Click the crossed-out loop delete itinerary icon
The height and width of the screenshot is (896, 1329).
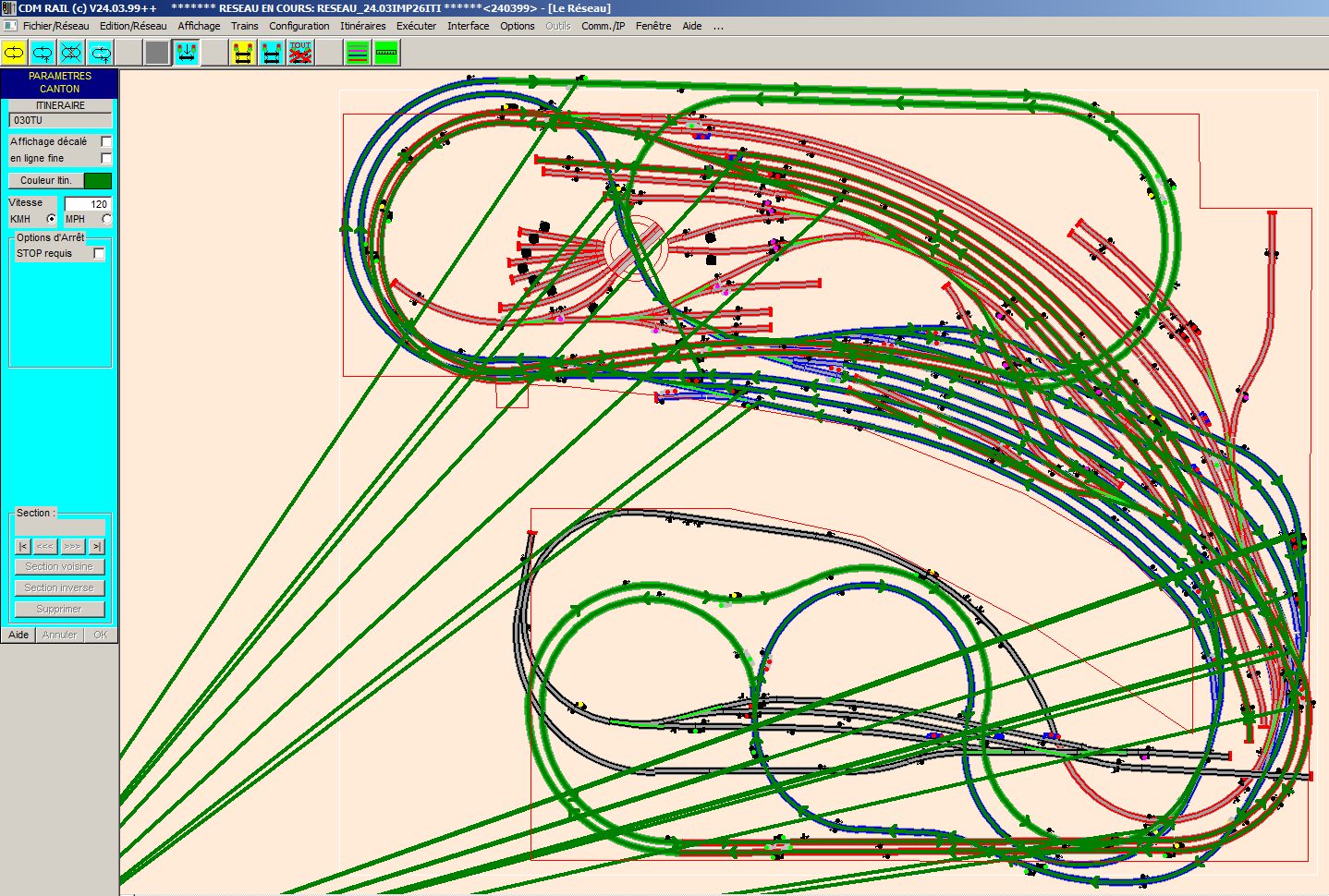(x=71, y=53)
